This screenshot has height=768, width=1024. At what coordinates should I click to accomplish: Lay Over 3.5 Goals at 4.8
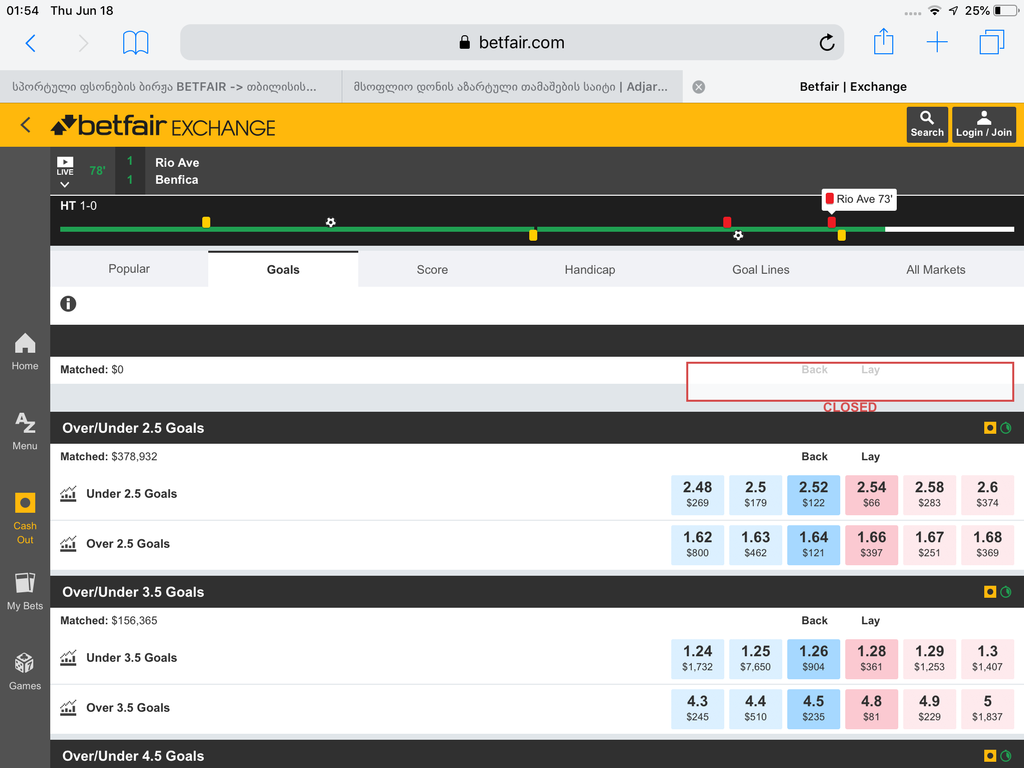[871, 709]
